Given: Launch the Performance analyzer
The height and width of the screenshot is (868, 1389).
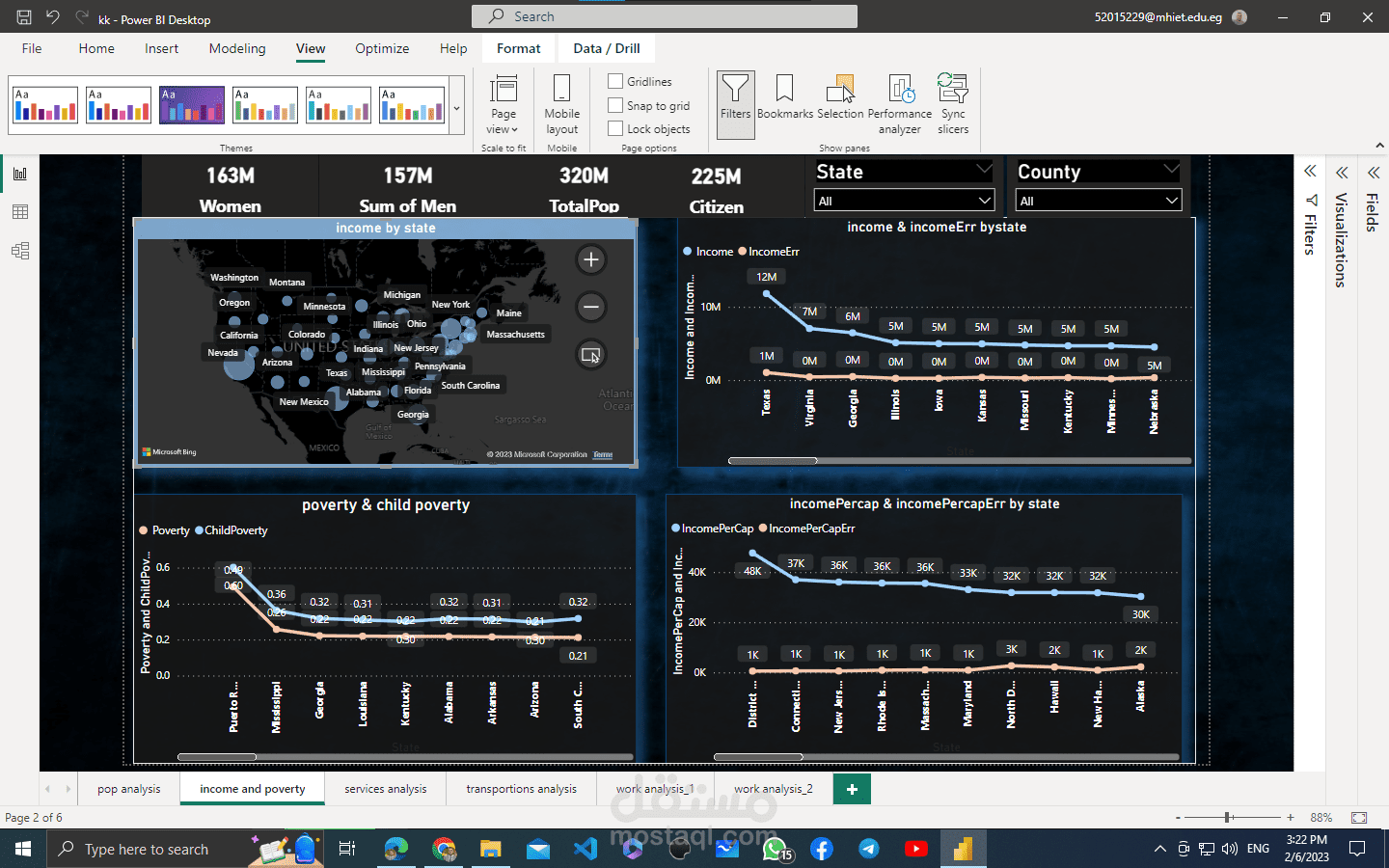Looking at the screenshot, I should (x=900, y=104).
